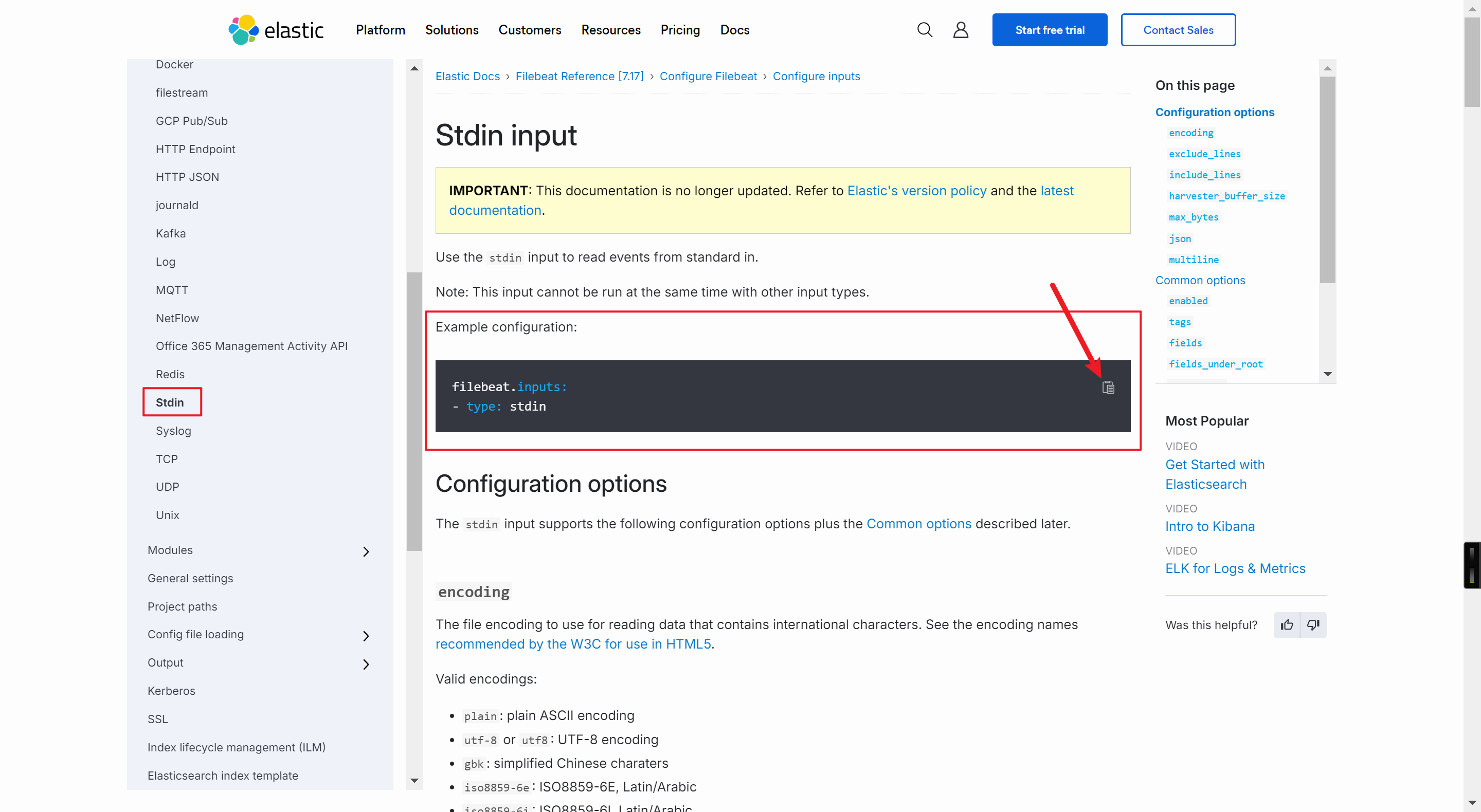
Task: Open the site search icon
Action: tap(925, 30)
